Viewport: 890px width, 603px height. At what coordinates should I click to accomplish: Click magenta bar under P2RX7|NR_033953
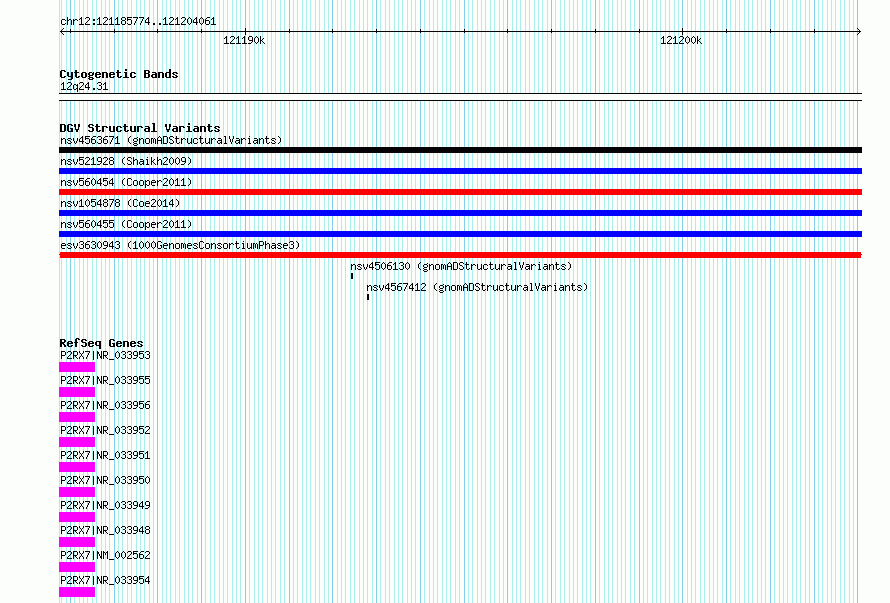77,367
